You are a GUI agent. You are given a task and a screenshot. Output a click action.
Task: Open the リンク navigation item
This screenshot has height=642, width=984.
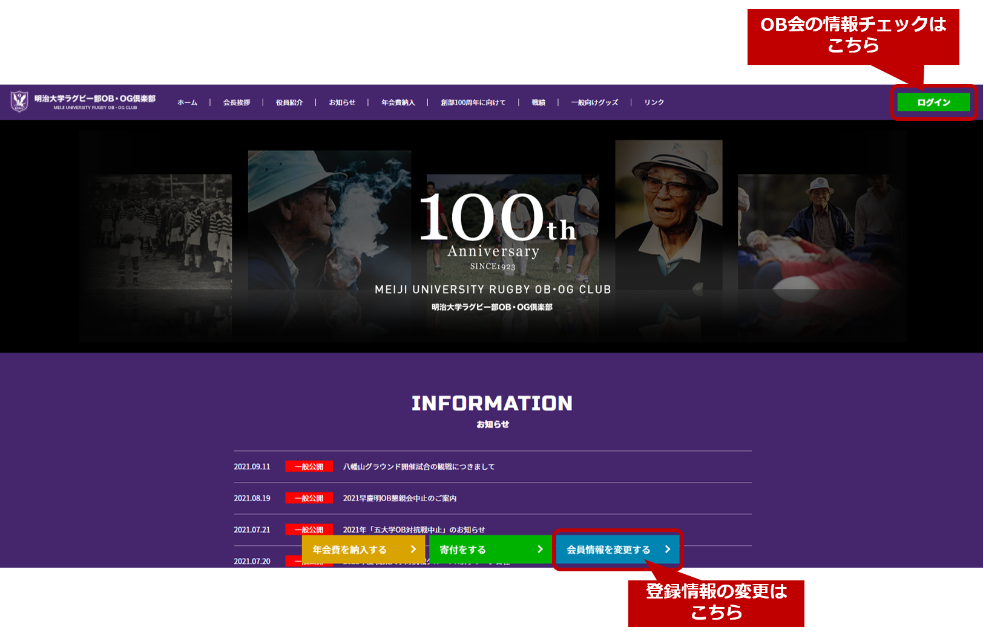pos(654,102)
